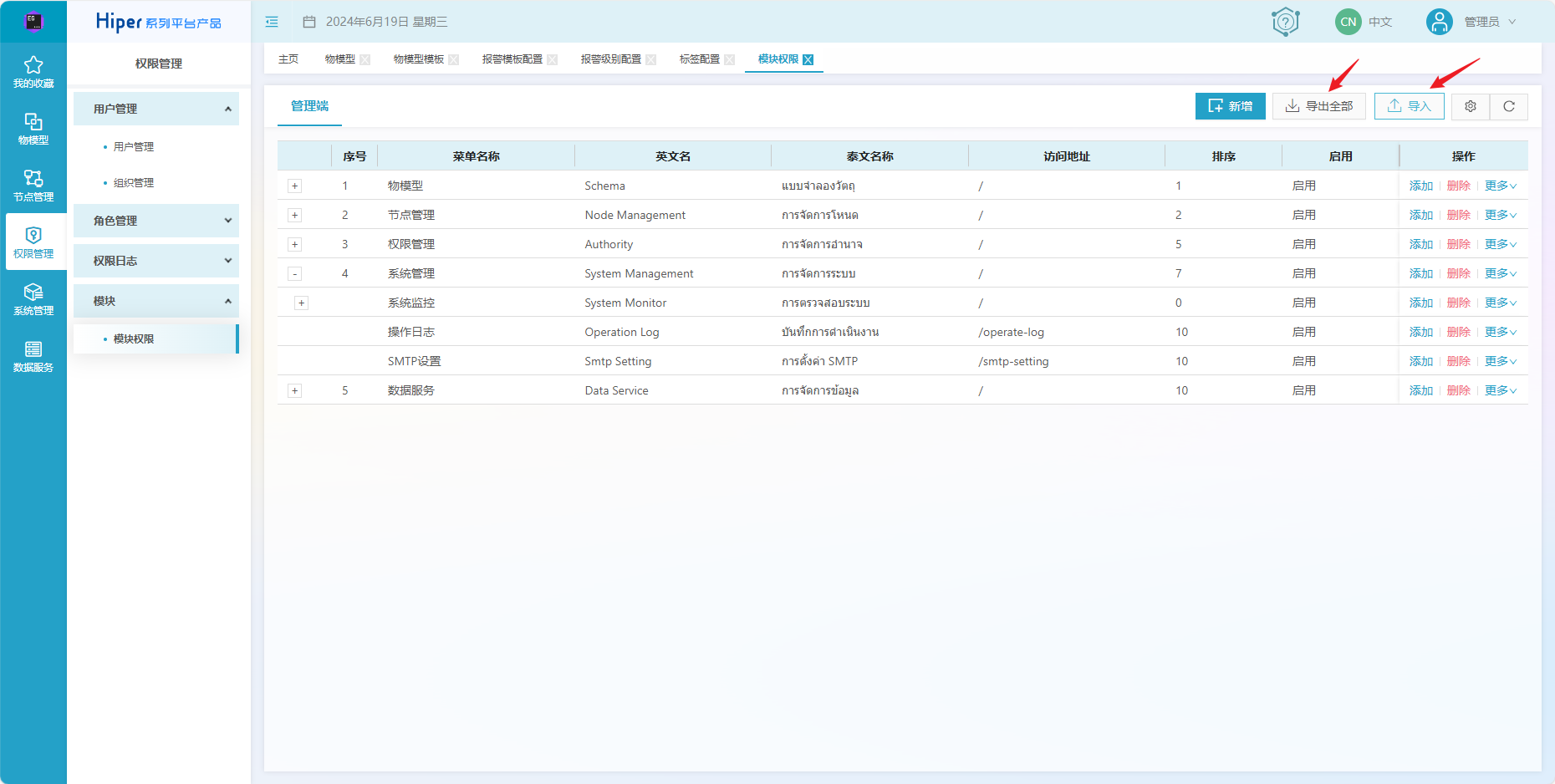Expand the 系统监控 sub-row
The height and width of the screenshot is (784, 1555).
click(x=301, y=303)
